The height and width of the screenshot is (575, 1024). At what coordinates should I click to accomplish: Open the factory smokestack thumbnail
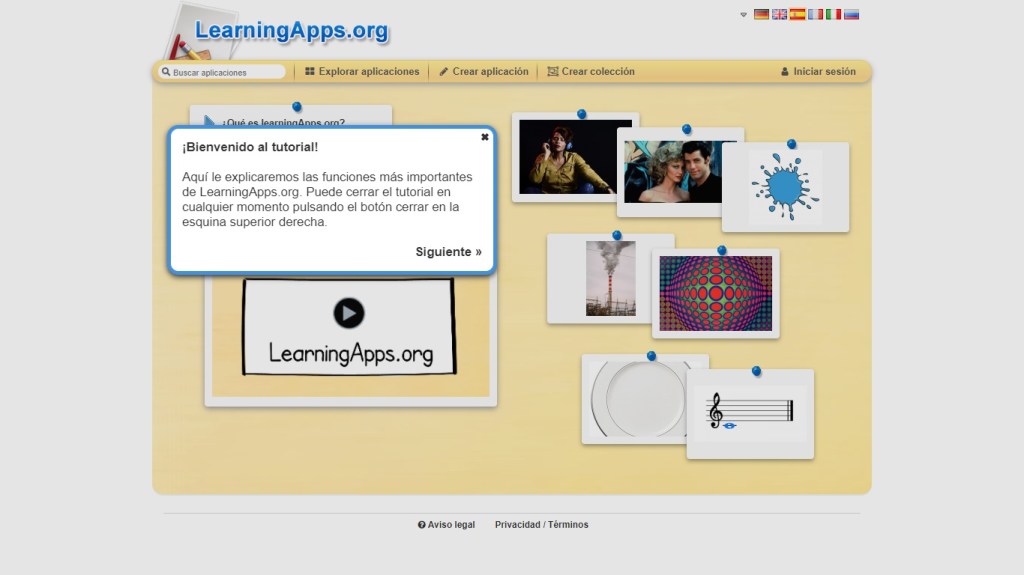coord(610,278)
